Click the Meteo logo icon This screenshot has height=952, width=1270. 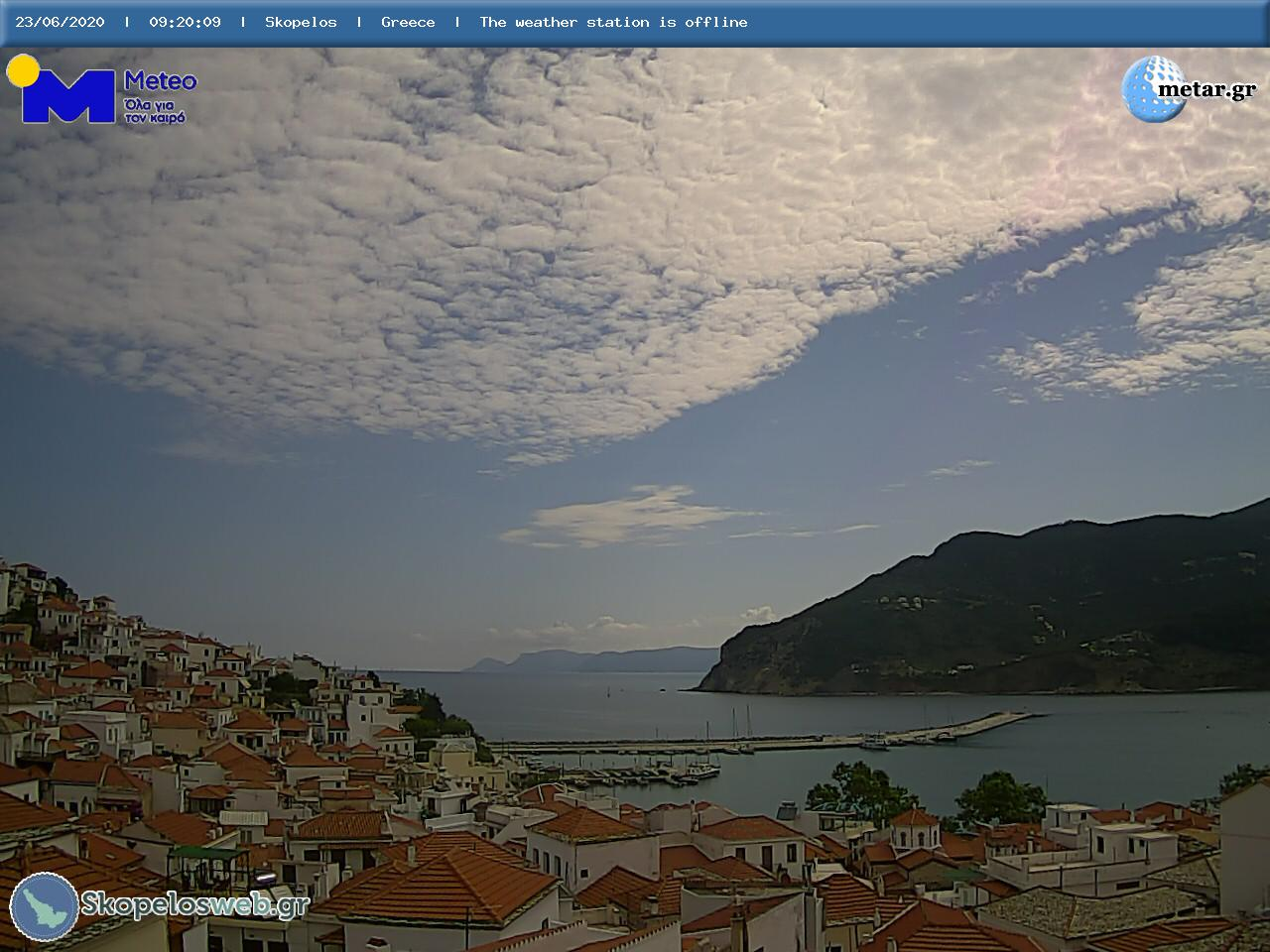coord(62,89)
